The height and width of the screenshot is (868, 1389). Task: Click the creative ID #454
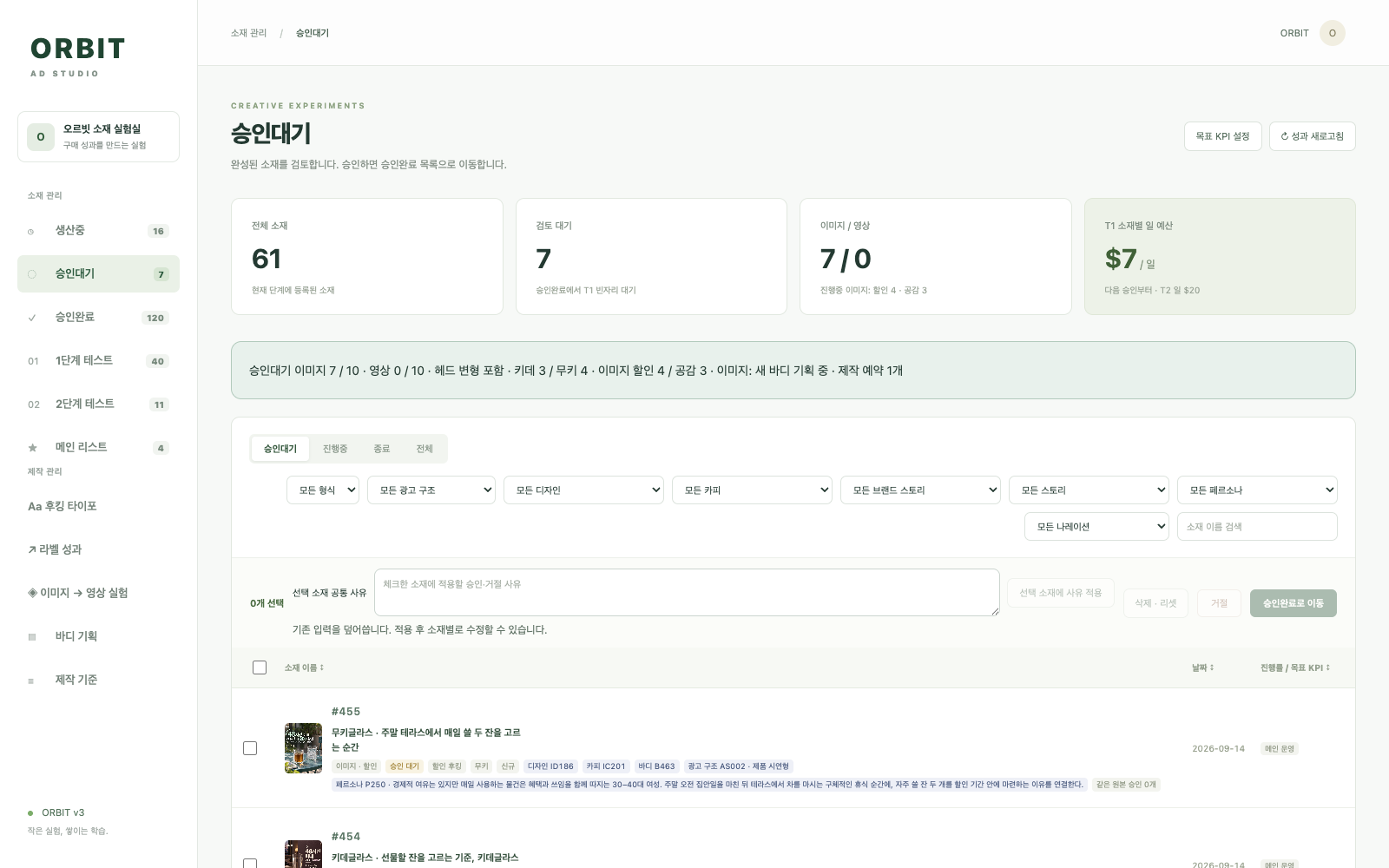click(346, 837)
